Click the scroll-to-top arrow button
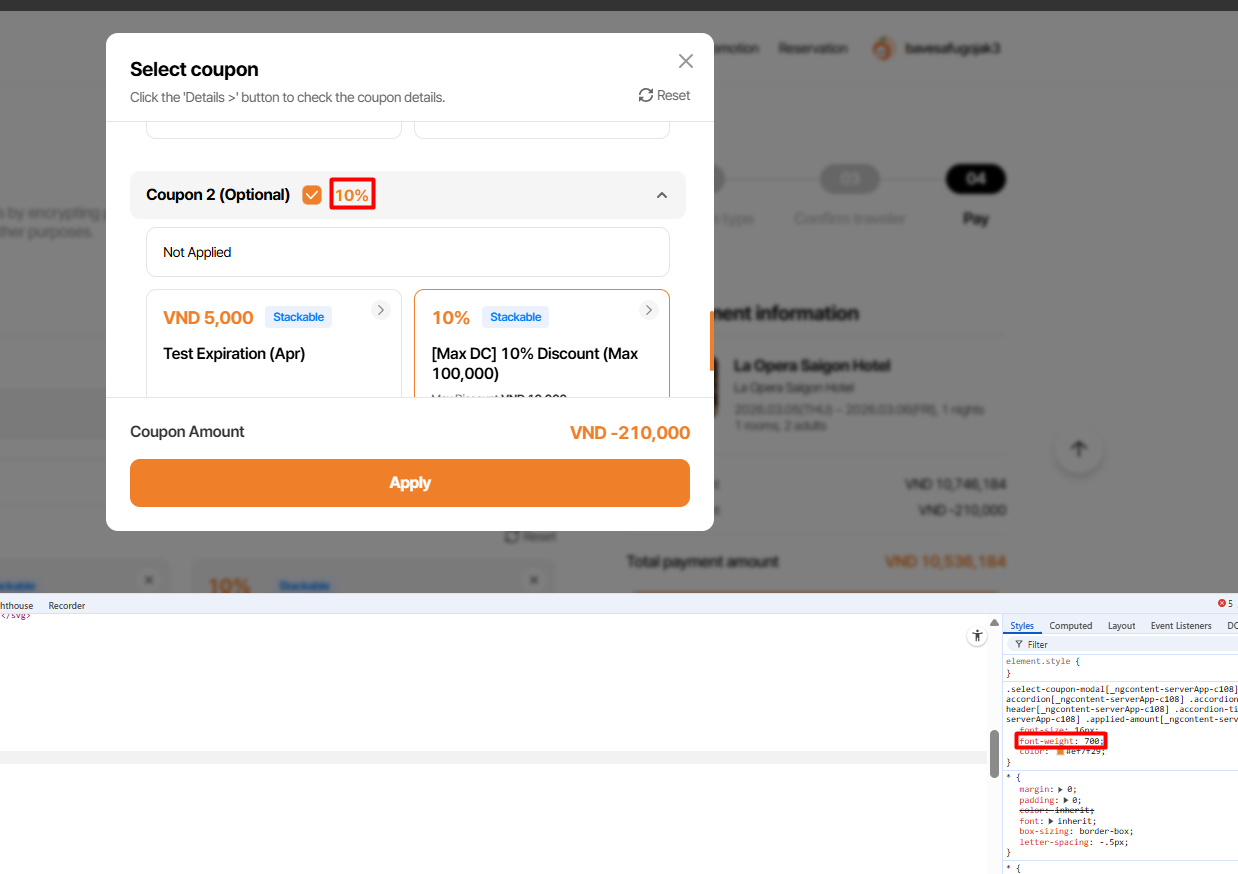Image resolution: width=1238 pixels, height=874 pixels. click(1078, 450)
